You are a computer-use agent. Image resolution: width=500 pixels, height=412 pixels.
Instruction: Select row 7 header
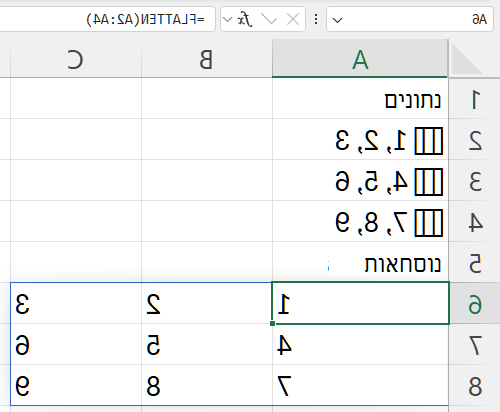pos(475,344)
